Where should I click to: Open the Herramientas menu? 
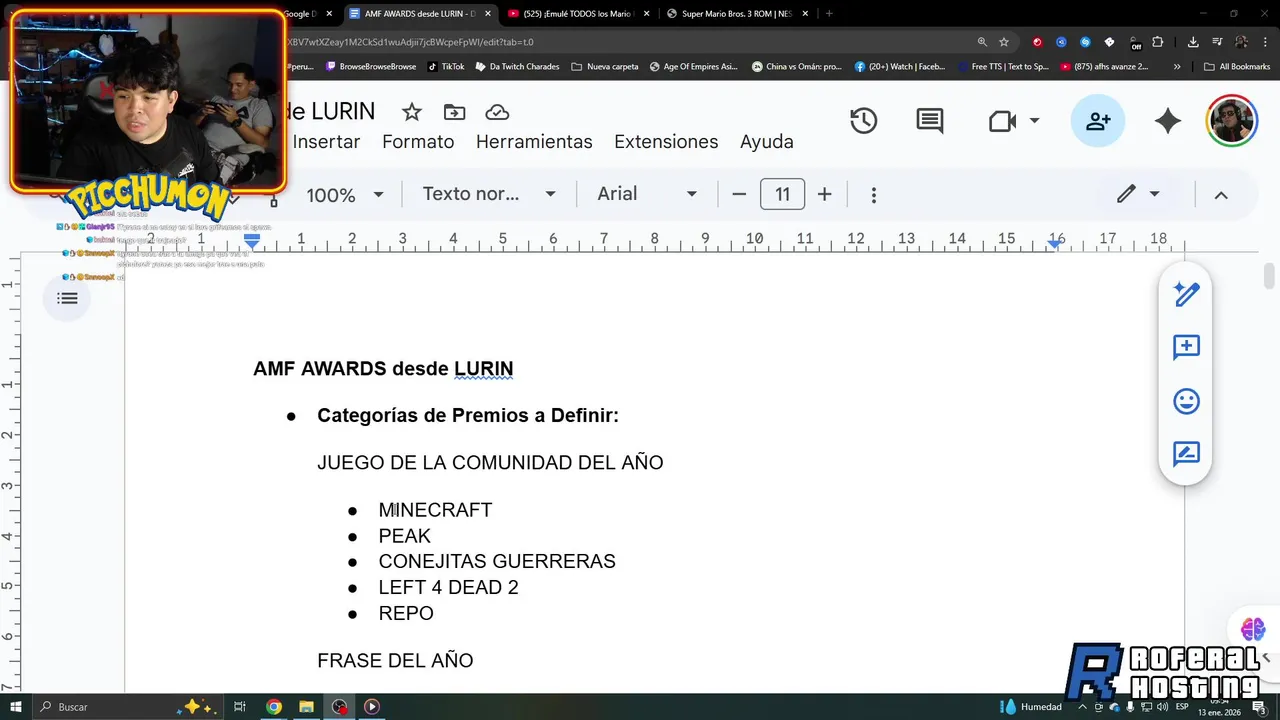click(534, 142)
